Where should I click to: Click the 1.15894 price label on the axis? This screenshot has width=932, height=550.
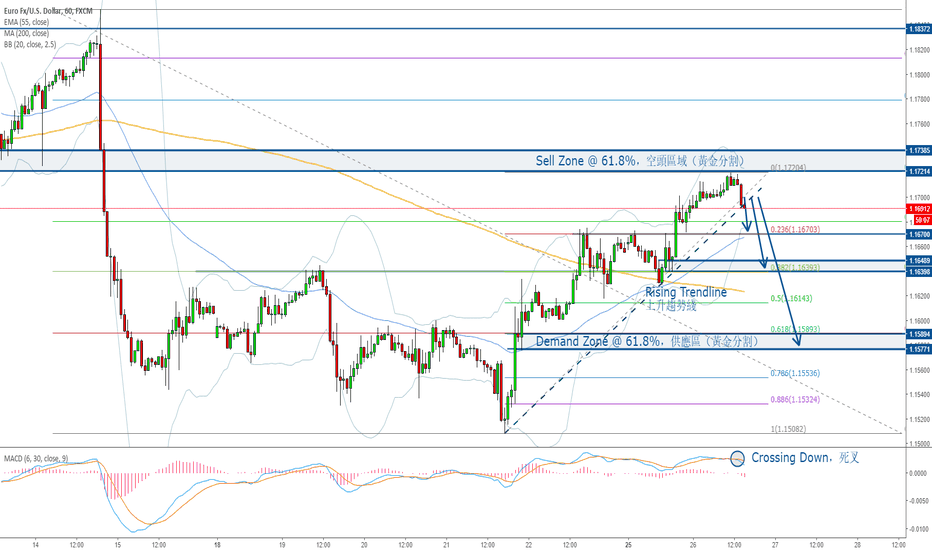click(918, 334)
